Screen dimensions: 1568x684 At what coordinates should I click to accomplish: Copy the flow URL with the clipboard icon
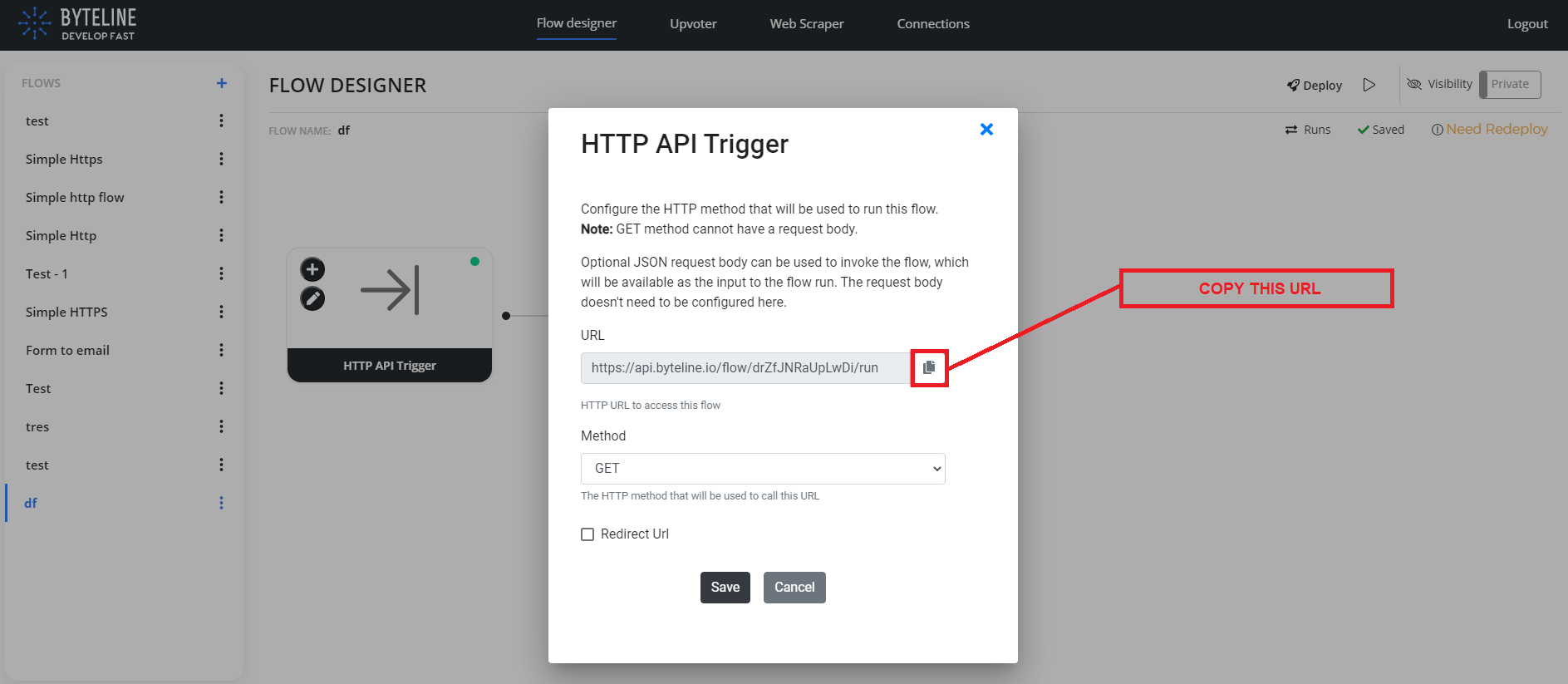pyautogui.click(x=929, y=367)
